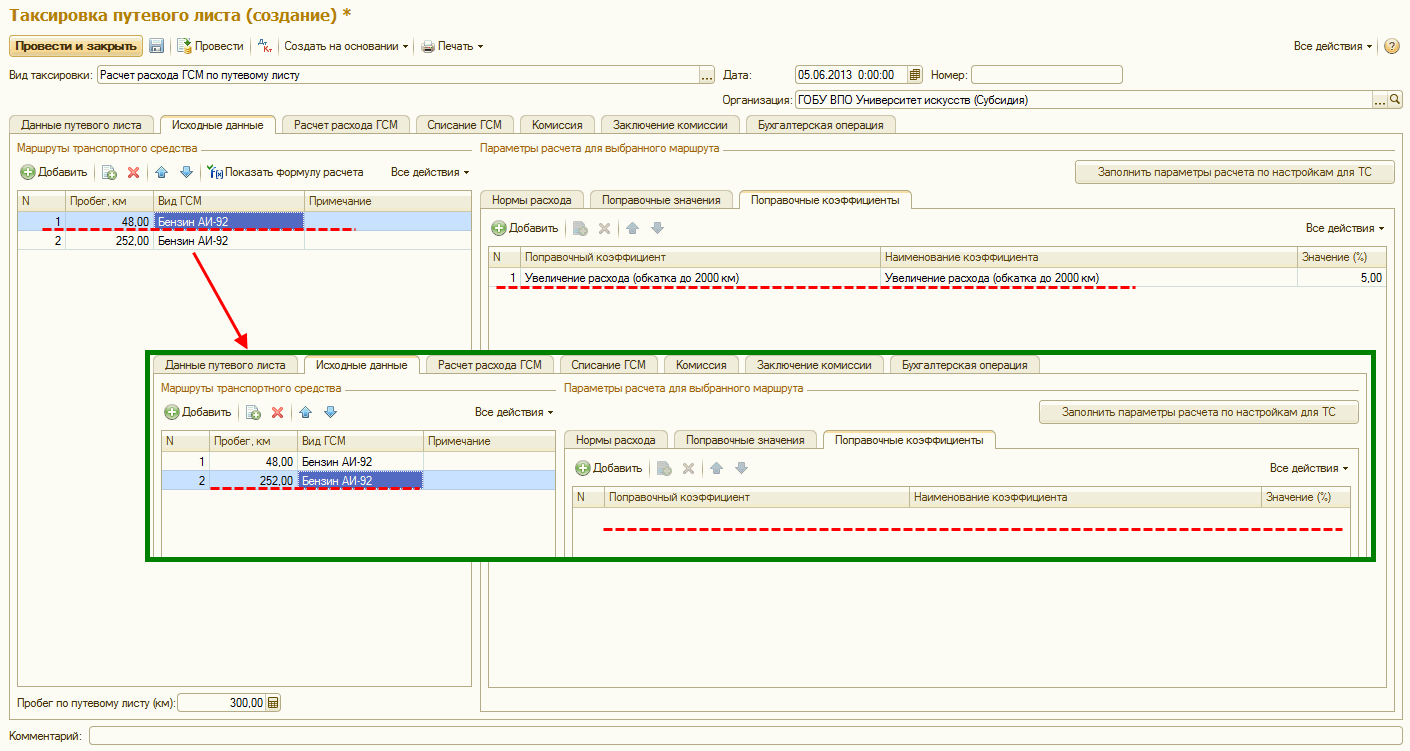The height and width of the screenshot is (751, 1410).
Task: Click Увеличение расхода cell under Поправочный коэффициент
Action: 701,277
